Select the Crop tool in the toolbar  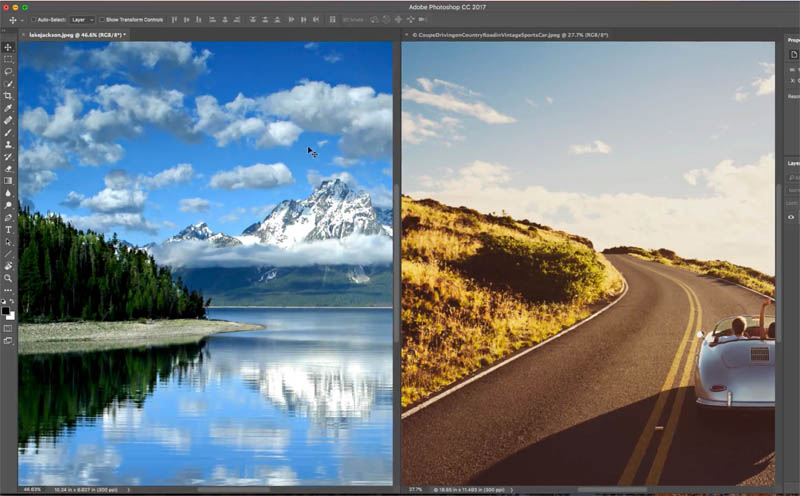tap(8, 96)
